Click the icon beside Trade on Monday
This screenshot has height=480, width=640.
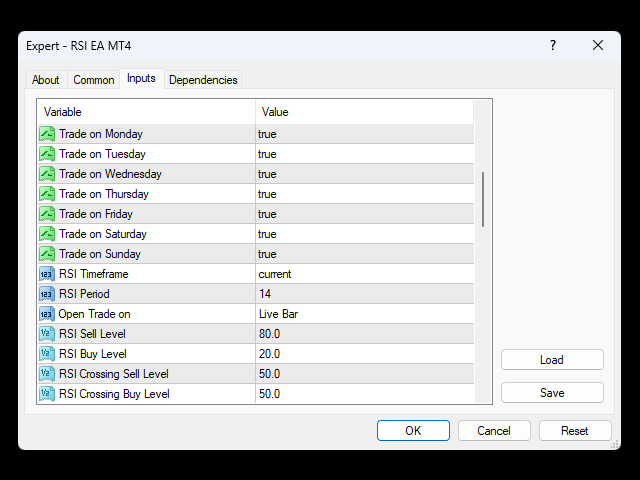click(x=47, y=134)
